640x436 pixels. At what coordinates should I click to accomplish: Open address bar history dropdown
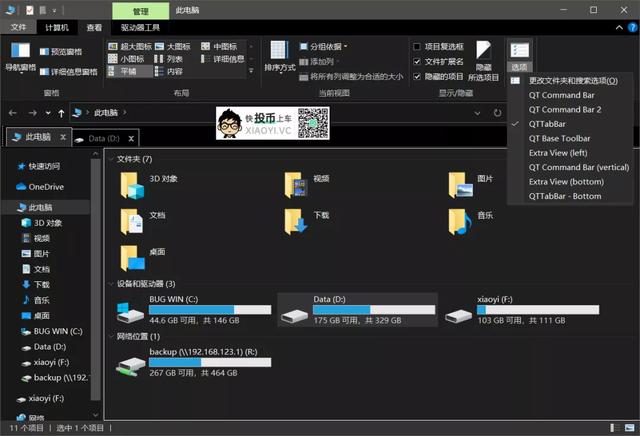(x=477, y=113)
